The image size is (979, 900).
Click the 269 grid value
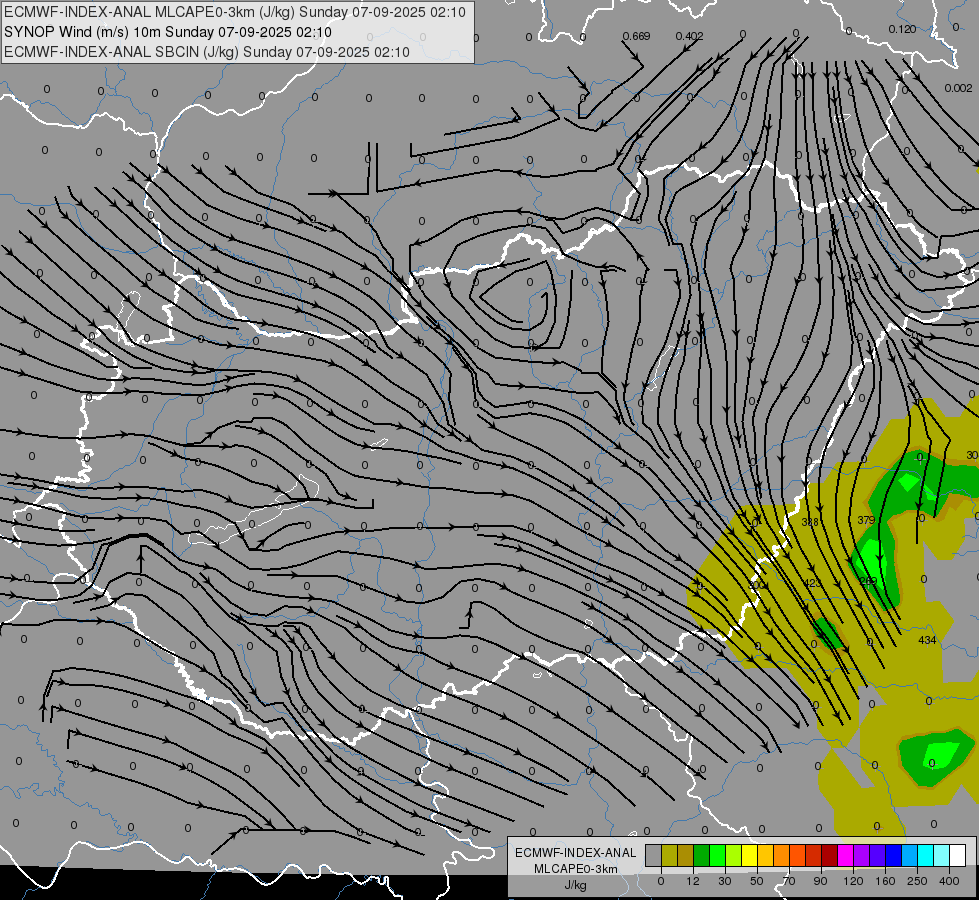pos(868,580)
